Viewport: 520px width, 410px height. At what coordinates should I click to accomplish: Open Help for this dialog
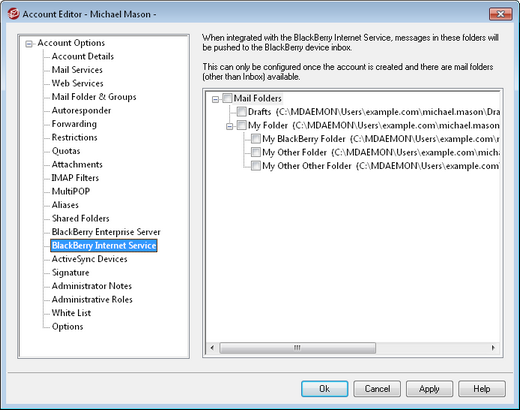pyautogui.click(x=482, y=389)
